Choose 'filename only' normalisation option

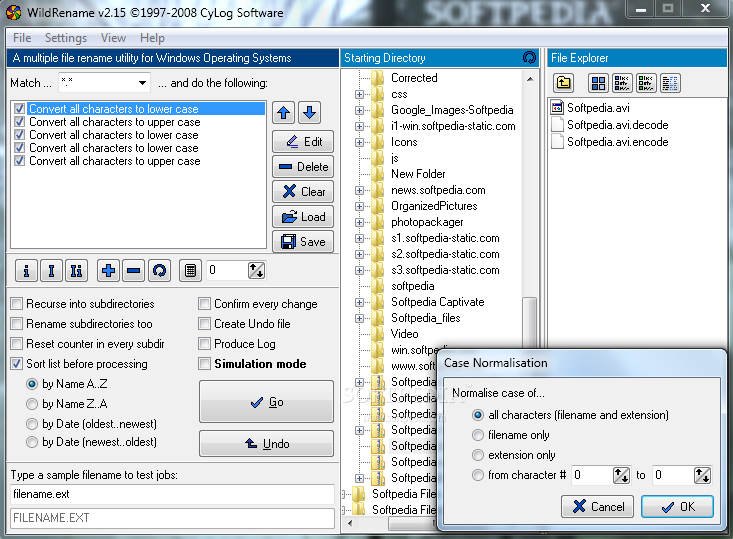click(x=478, y=435)
